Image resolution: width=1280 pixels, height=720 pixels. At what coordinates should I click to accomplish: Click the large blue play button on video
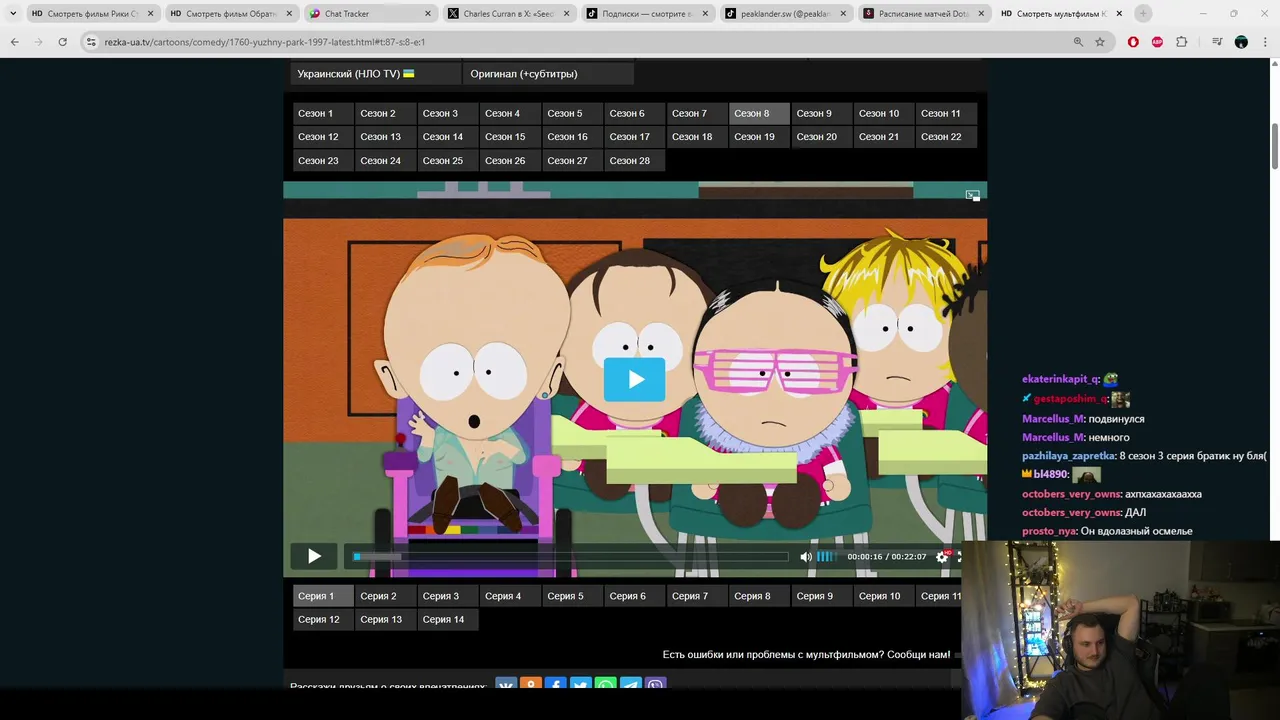(x=634, y=380)
